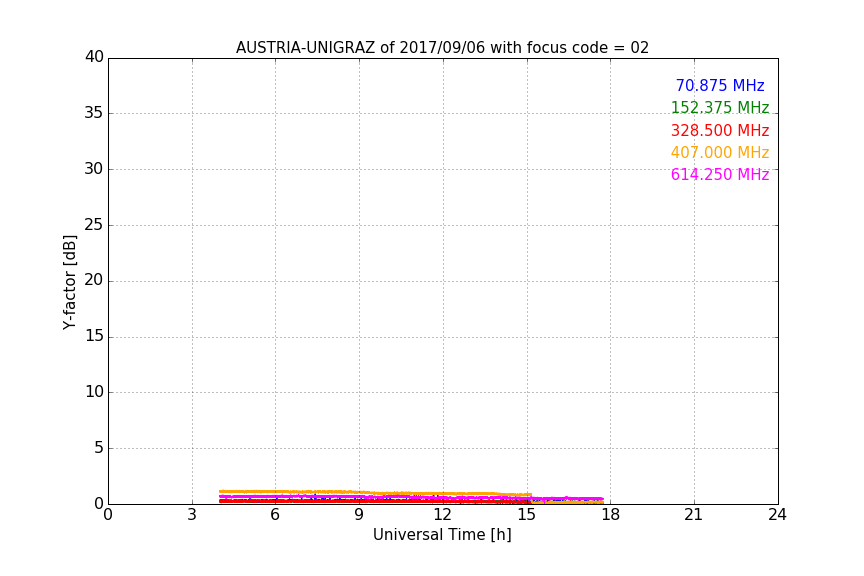Click the x-axis tick label 9
864x576 pixels.
click(359, 515)
